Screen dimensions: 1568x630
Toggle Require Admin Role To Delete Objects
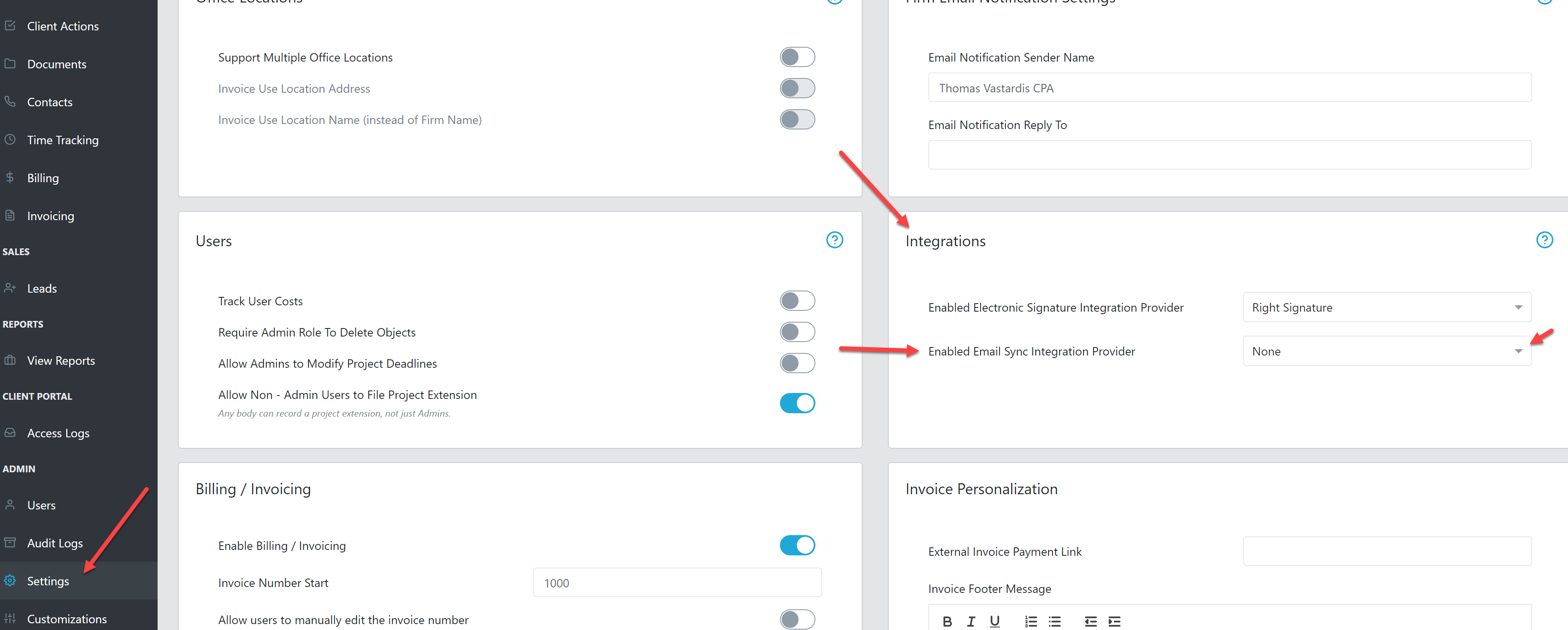pyautogui.click(x=799, y=332)
